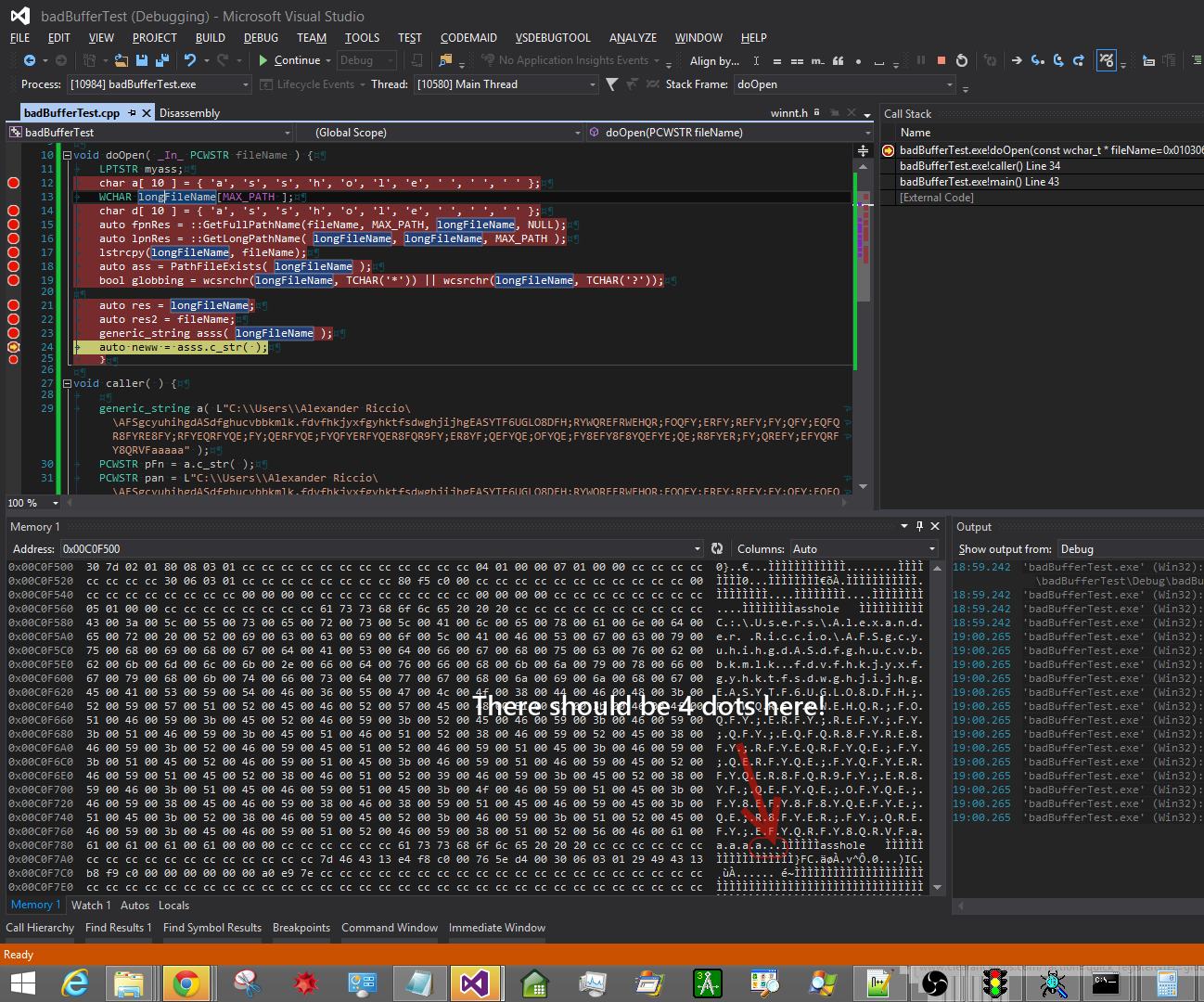The image size is (1204, 1002).
Task: Click the Restart debugging icon
Action: pyautogui.click(x=962, y=60)
